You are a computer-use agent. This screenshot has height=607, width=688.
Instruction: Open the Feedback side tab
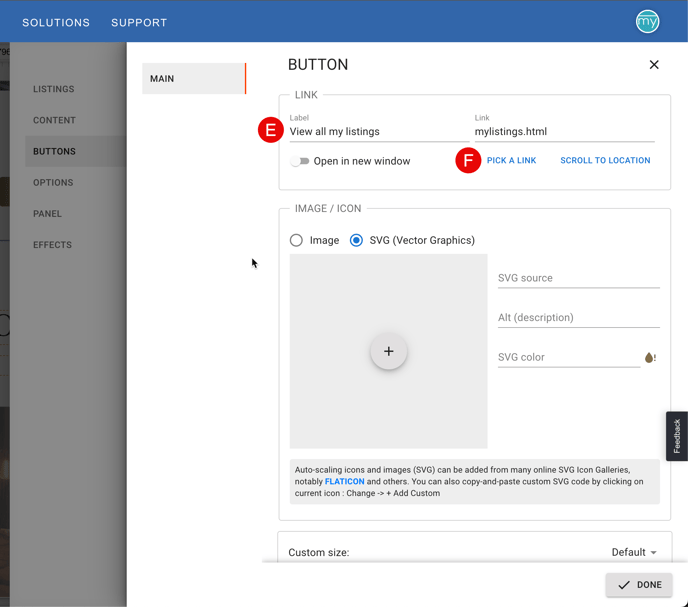677,436
